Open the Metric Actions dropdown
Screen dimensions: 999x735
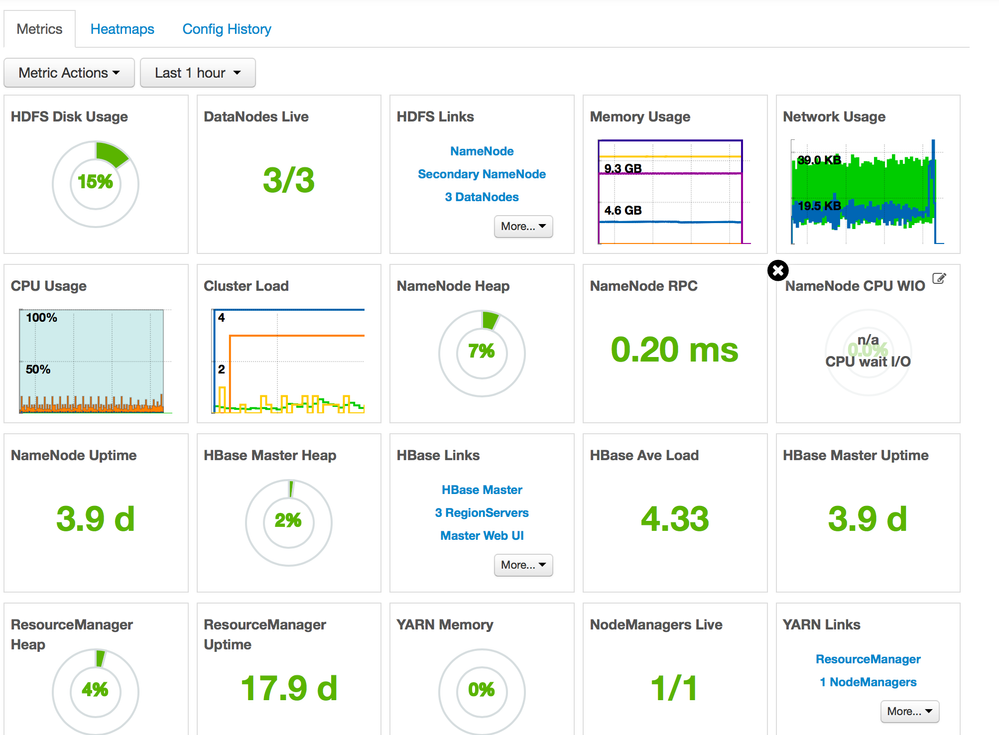(69, 73)
